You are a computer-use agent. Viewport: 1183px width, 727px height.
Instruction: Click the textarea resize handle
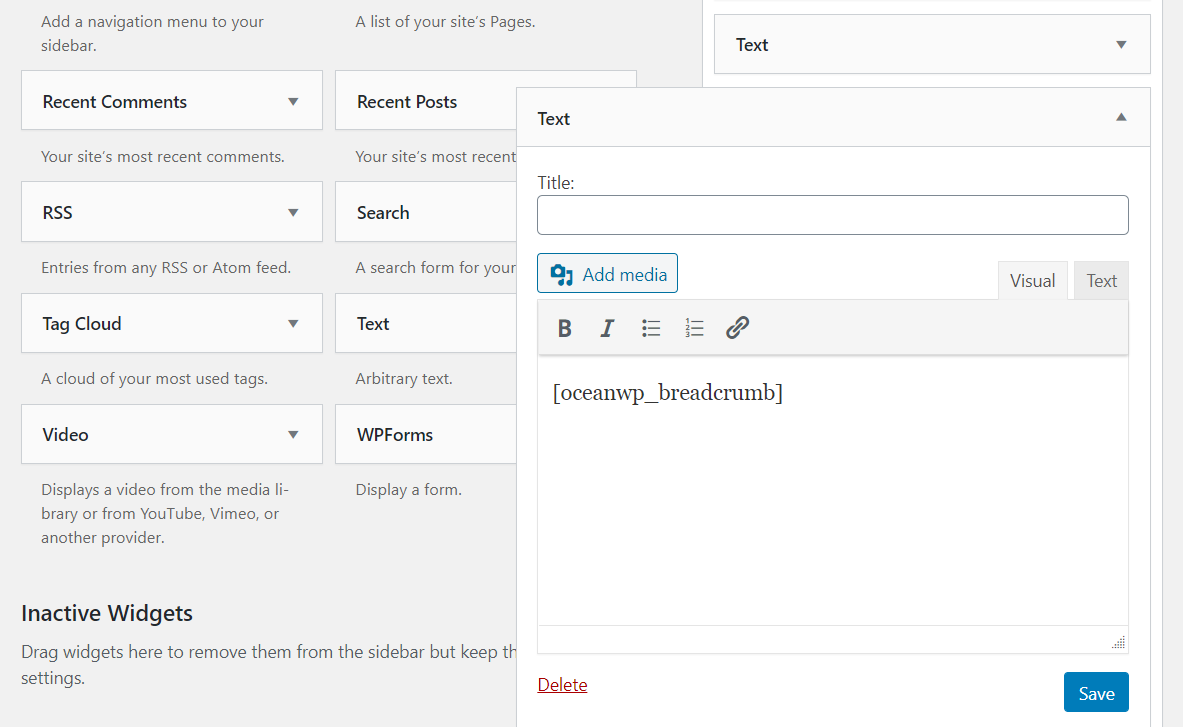click(1119, 641)
